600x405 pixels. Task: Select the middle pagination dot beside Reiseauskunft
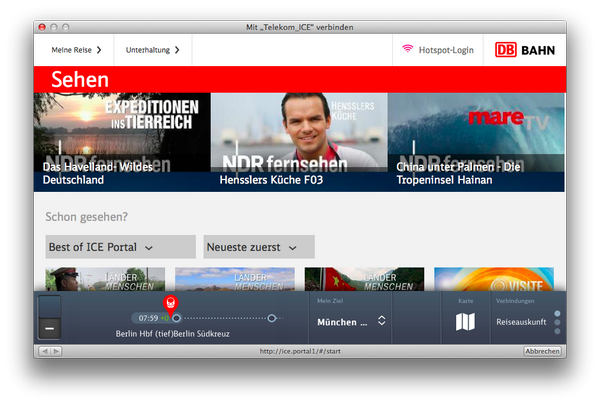pos(557,322)
